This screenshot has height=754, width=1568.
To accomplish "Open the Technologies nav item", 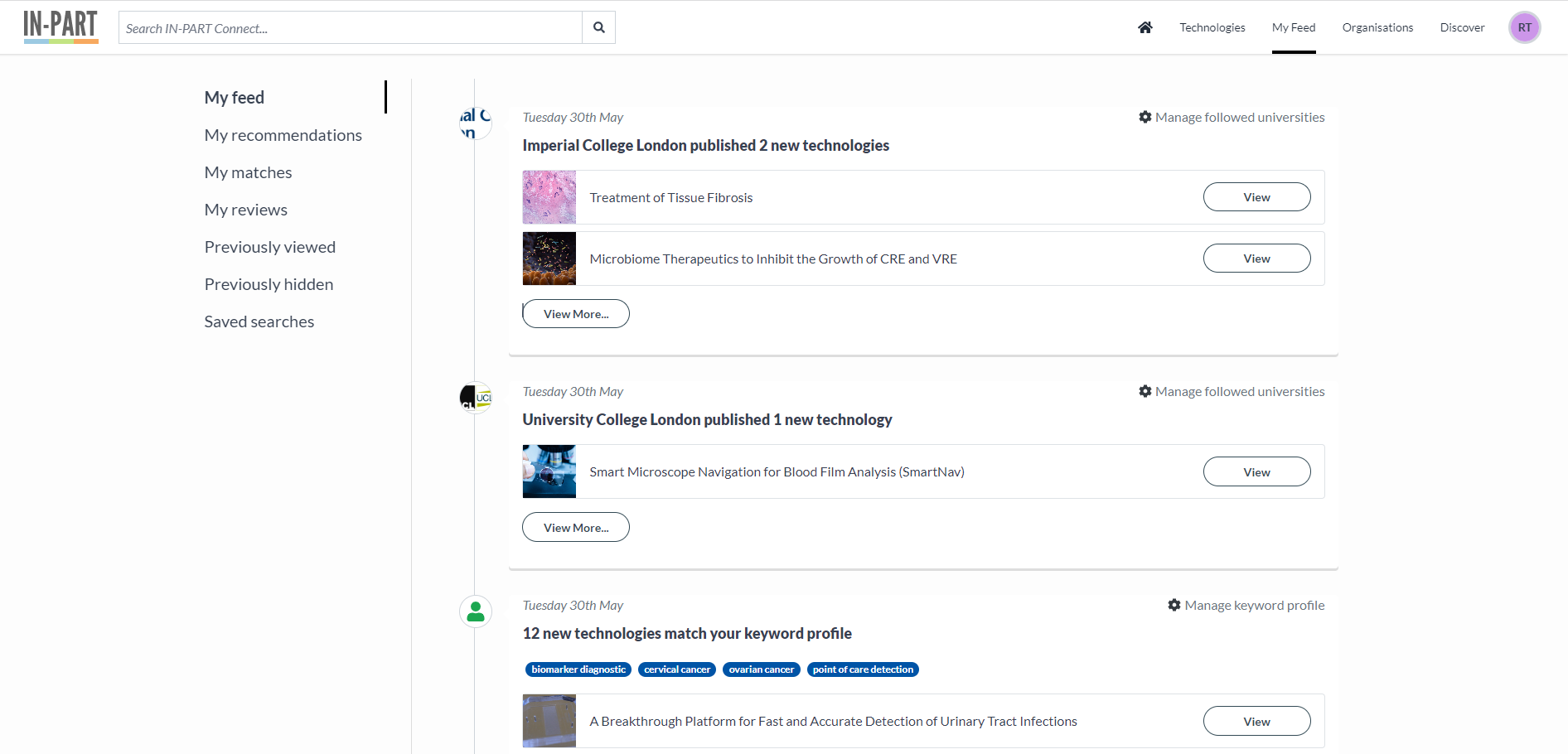I will [1212, 27].
